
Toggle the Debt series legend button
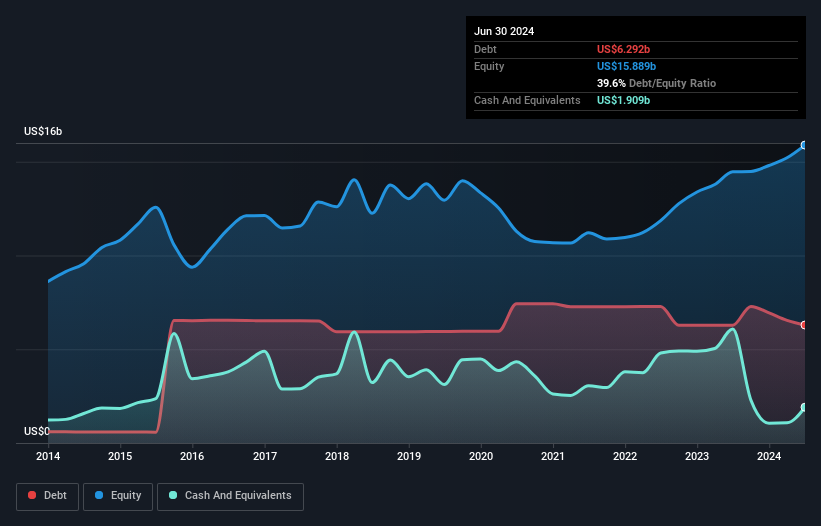click(x=47, y=496)
